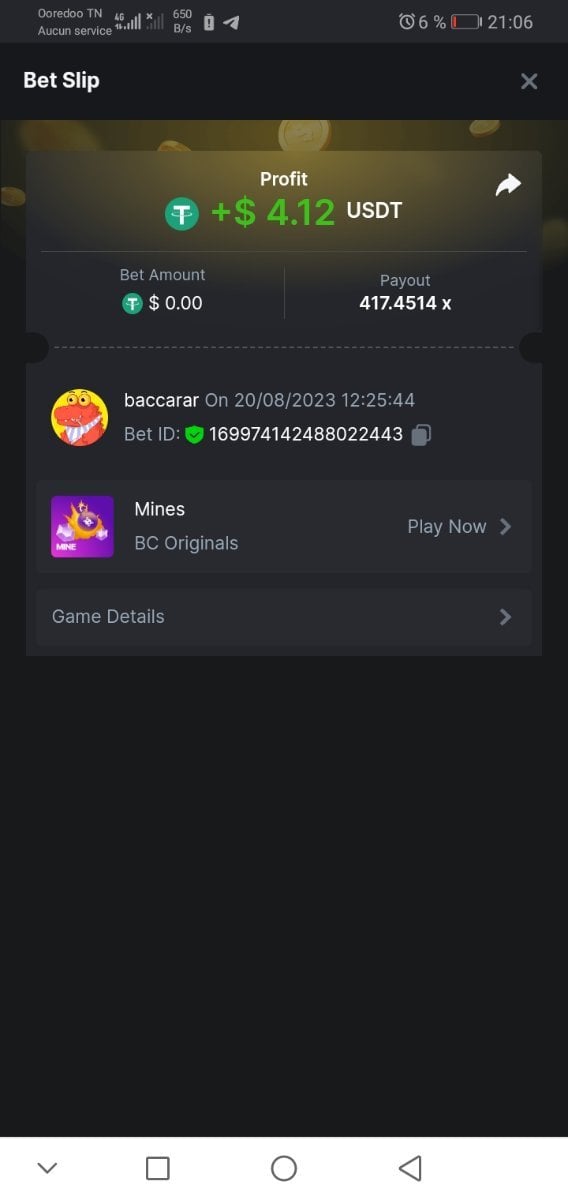
Task: Open the Game Details row
Action: click(x=284, y=617)
